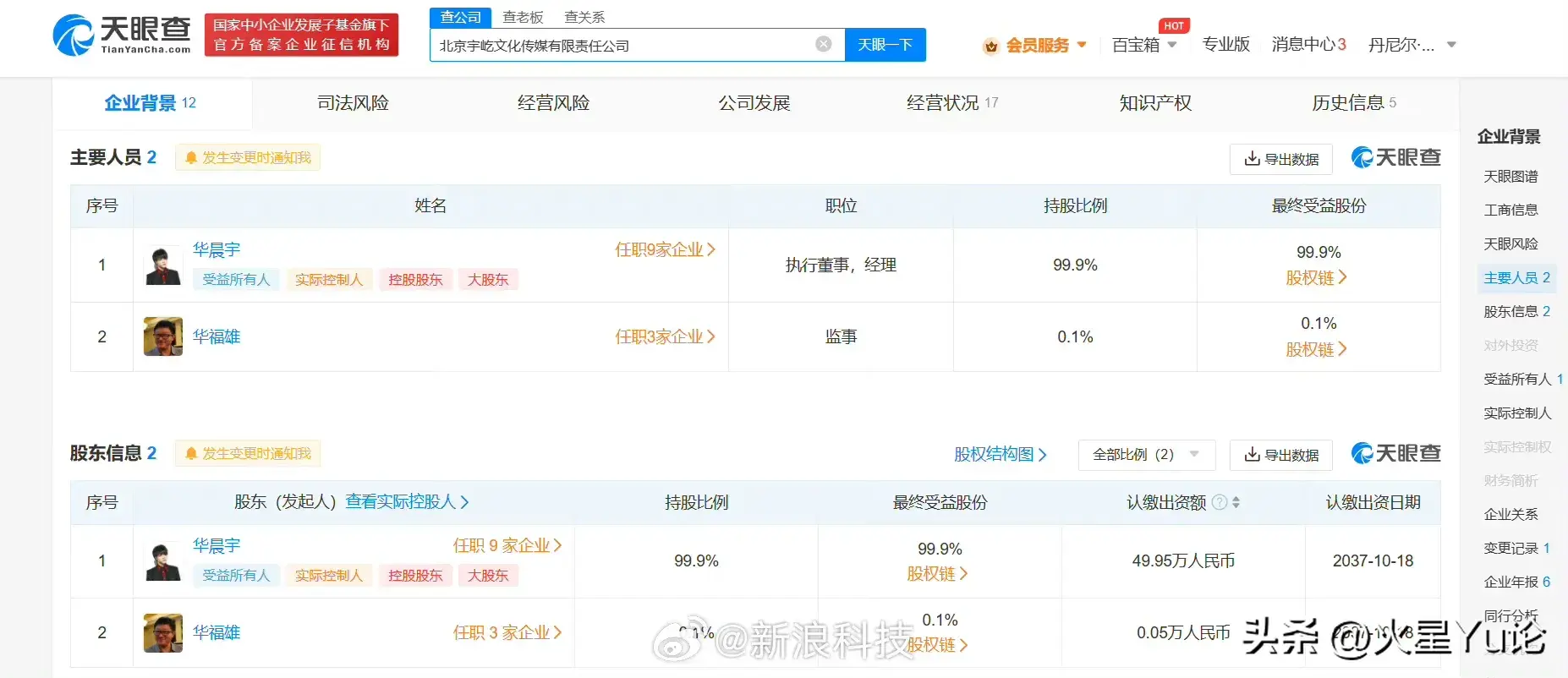Viewport: 1568px width, 678px height.
Task: Click 华福雄 avatar in 主要人员 table
Action: click(163, 336)
